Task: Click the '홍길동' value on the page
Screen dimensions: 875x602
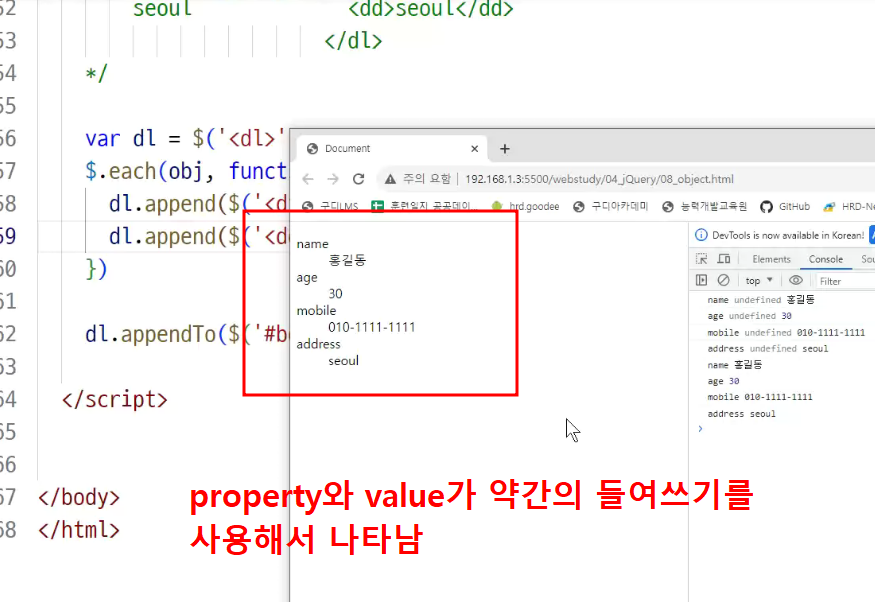Action: pos(347,261)
